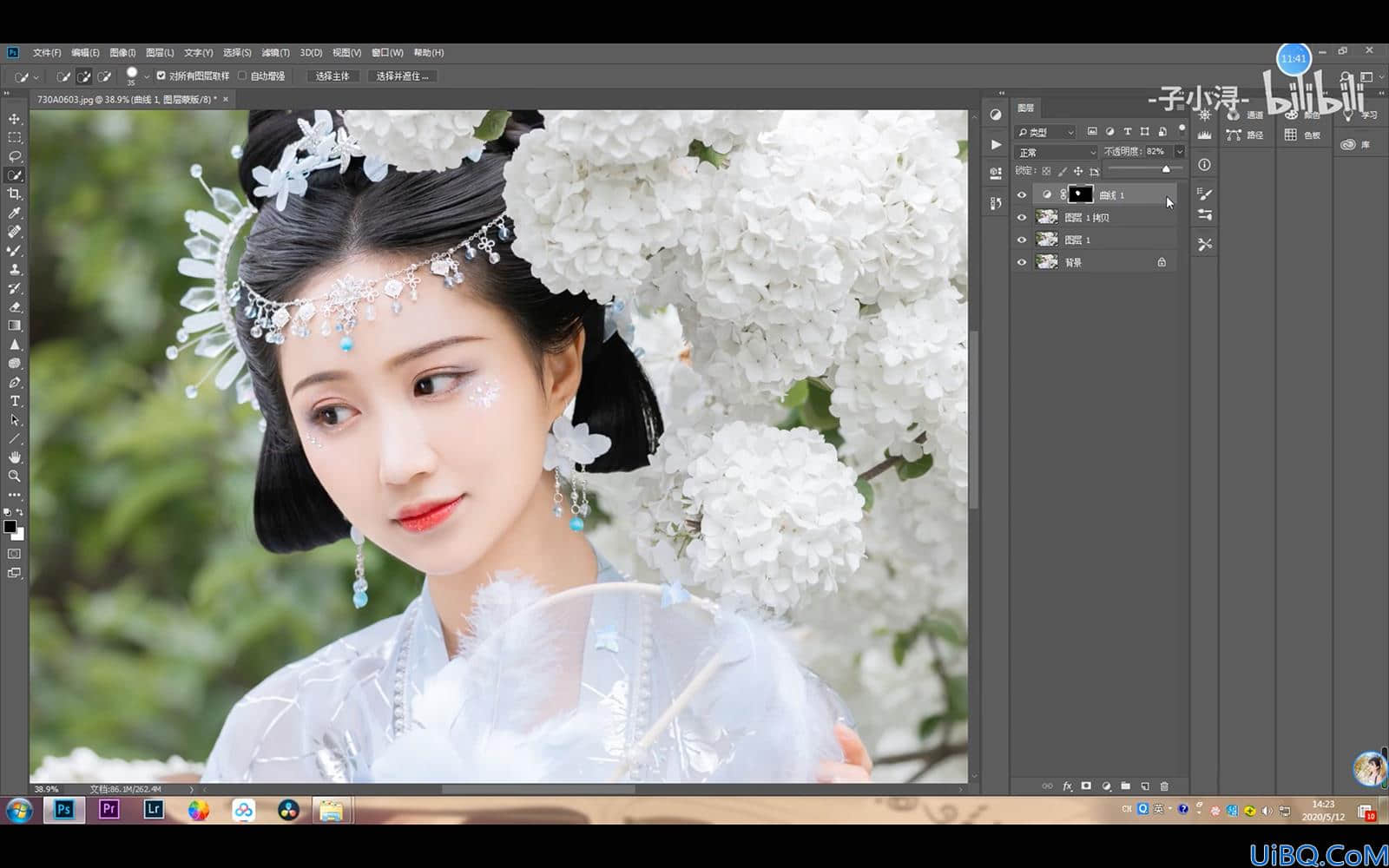Create new adjustment layer from Layers footer
The width and height of the screenshot is (1389, 868).
coord(1106,786)
